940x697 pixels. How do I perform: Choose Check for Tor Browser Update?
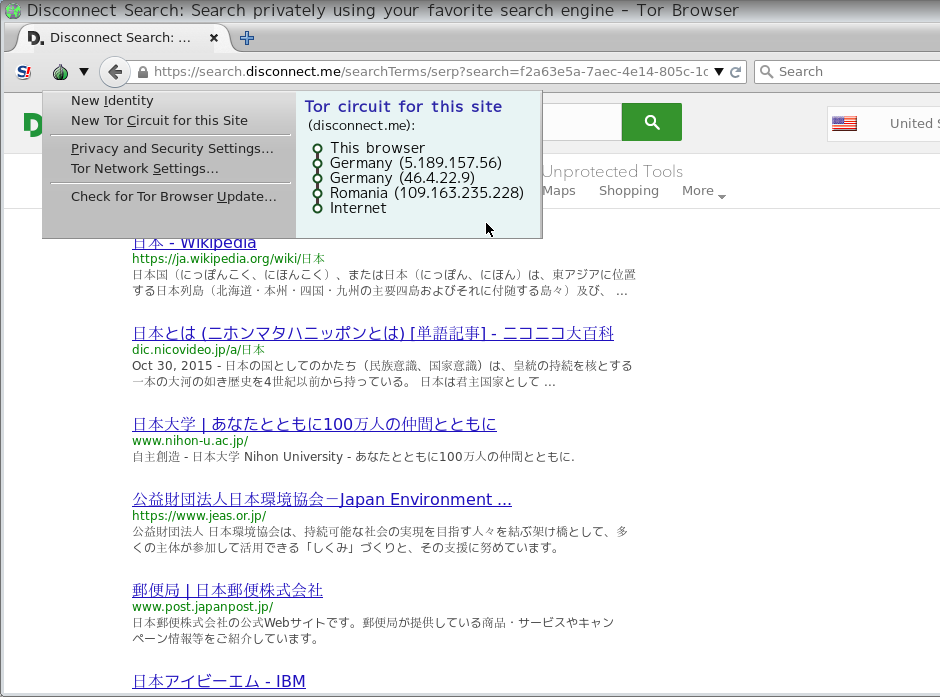174,197
